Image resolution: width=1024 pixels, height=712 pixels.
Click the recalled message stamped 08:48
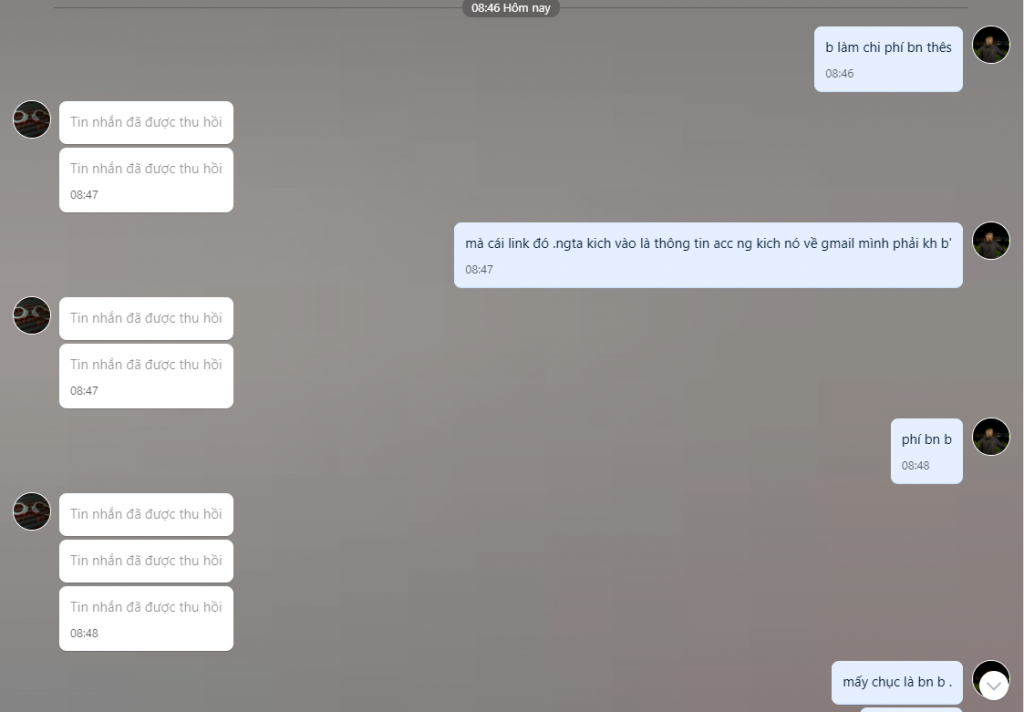tap(146, 618)
